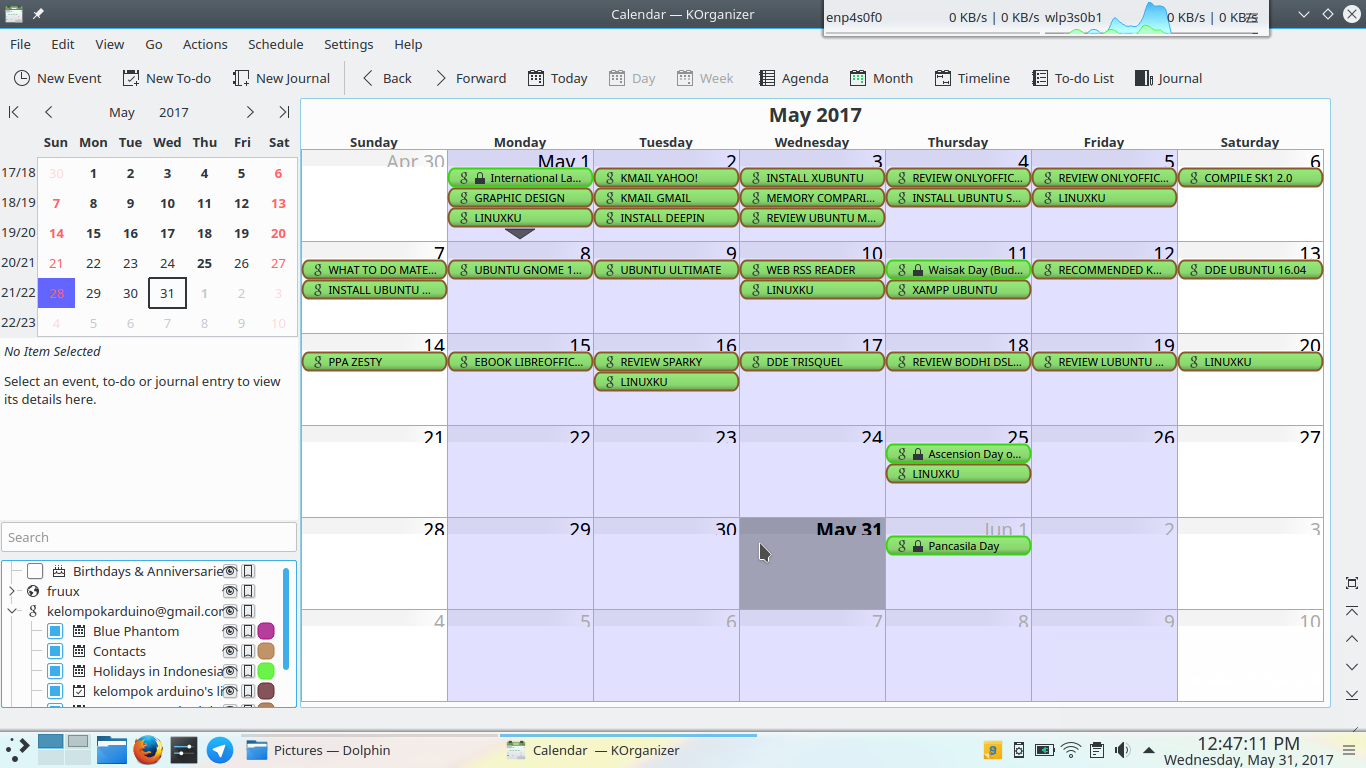The width and height of the screenshot is (1366, 768).
Task: Click the battery tray icon
Action: (x=1045, y=750)
